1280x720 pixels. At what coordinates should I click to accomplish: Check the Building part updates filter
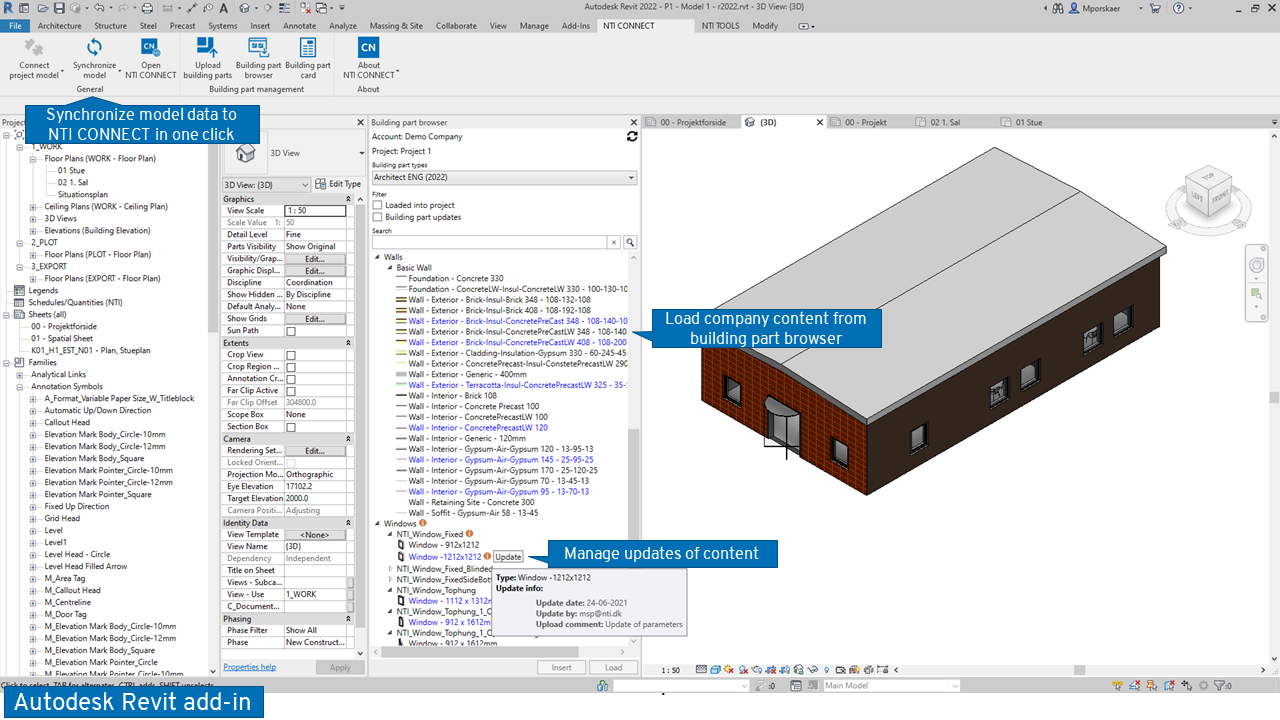[377, 217]
